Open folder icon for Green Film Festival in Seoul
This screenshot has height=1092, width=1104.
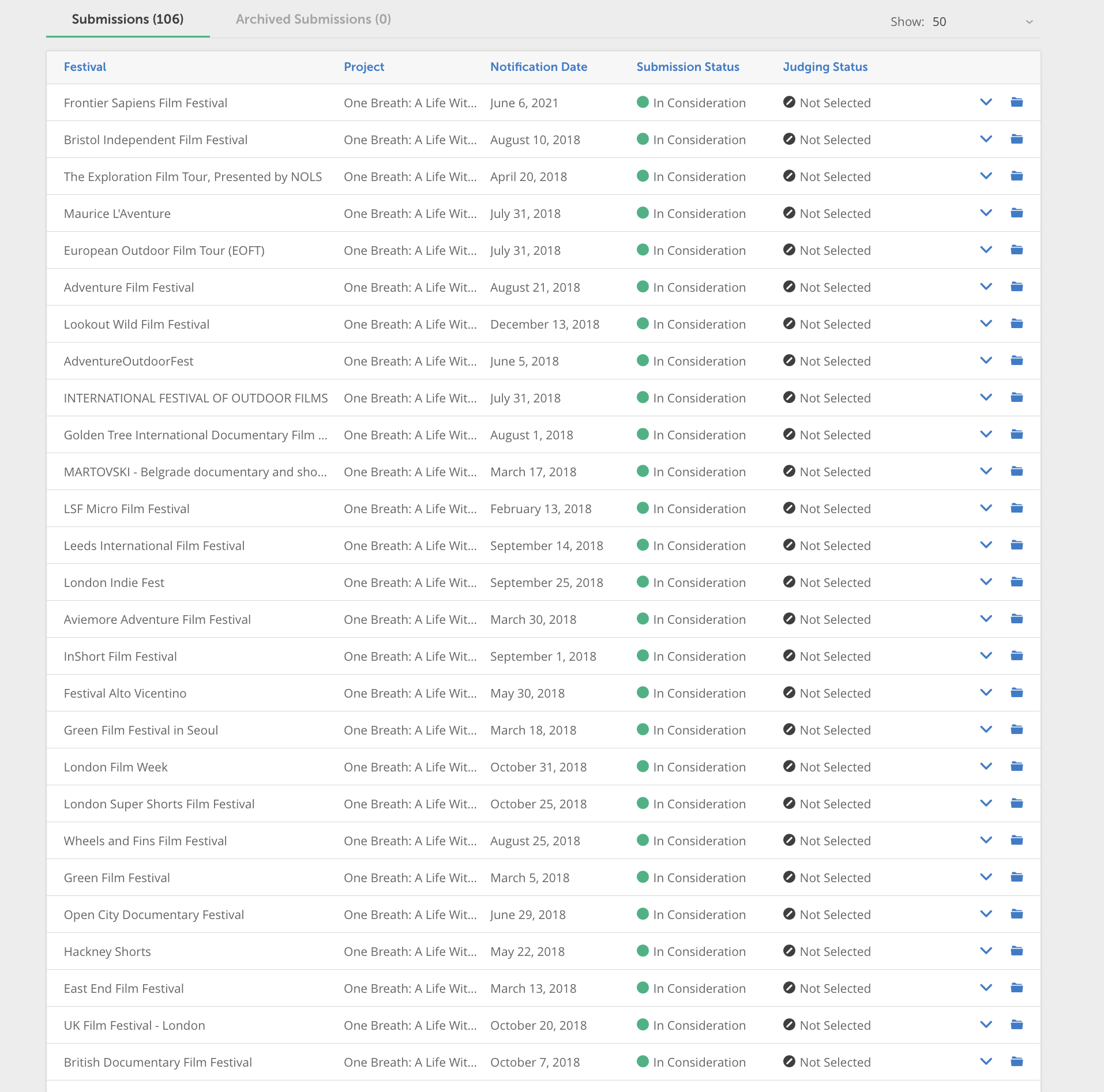coord(1017,729)
